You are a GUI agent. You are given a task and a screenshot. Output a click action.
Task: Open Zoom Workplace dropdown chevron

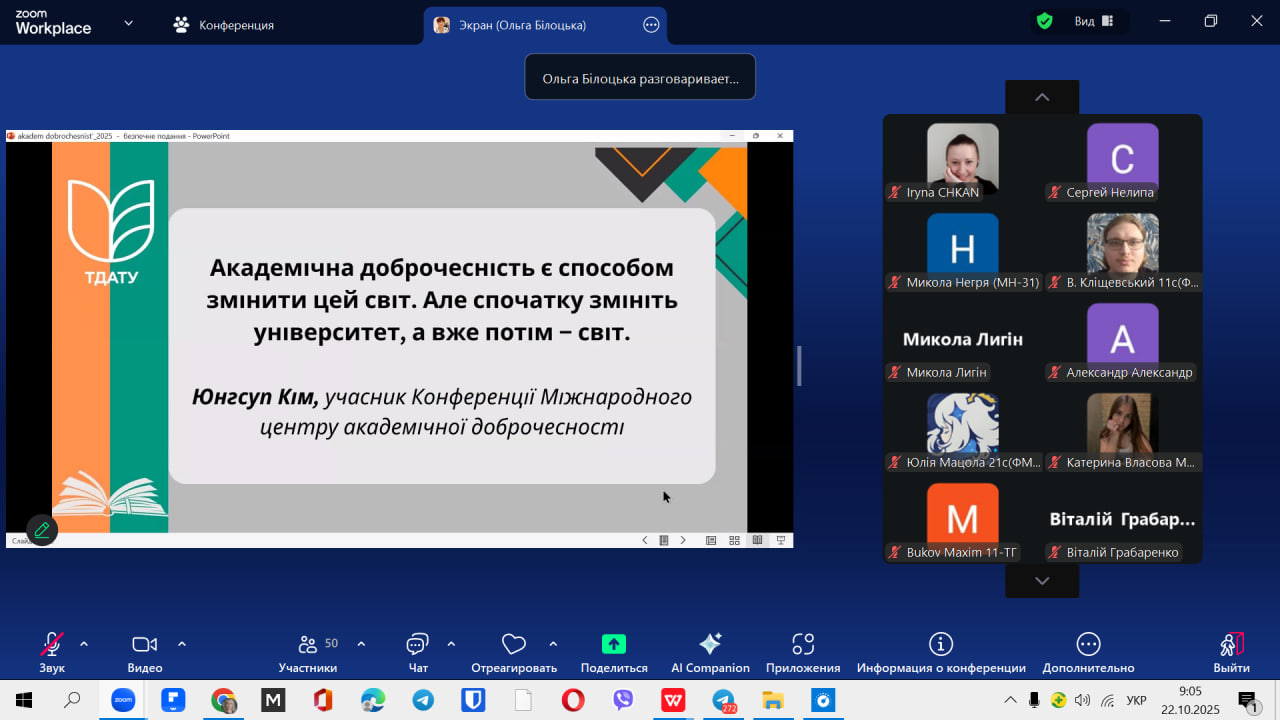(128, 23)
